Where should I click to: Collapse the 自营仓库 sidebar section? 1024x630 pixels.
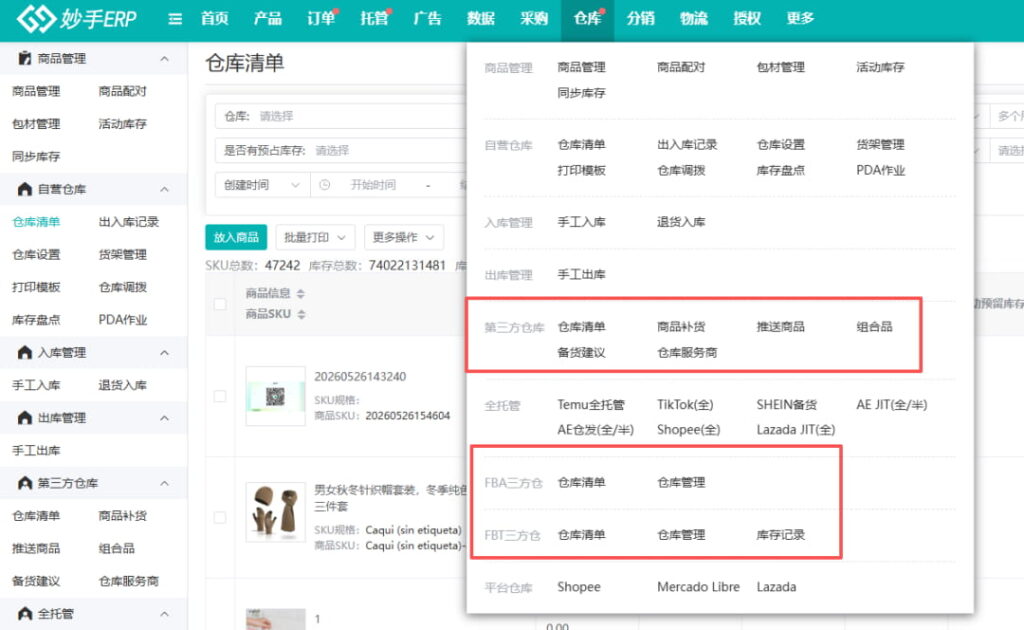click(165, 189)
